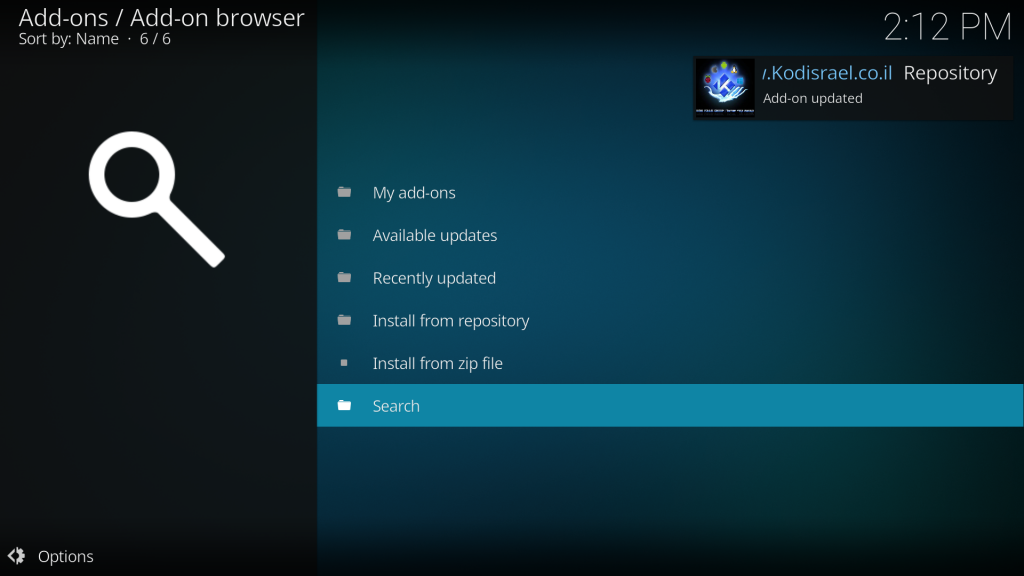Click the folder icon on the highlighted Search row
The image size is (1024, 576).
(x=345, y=405)
